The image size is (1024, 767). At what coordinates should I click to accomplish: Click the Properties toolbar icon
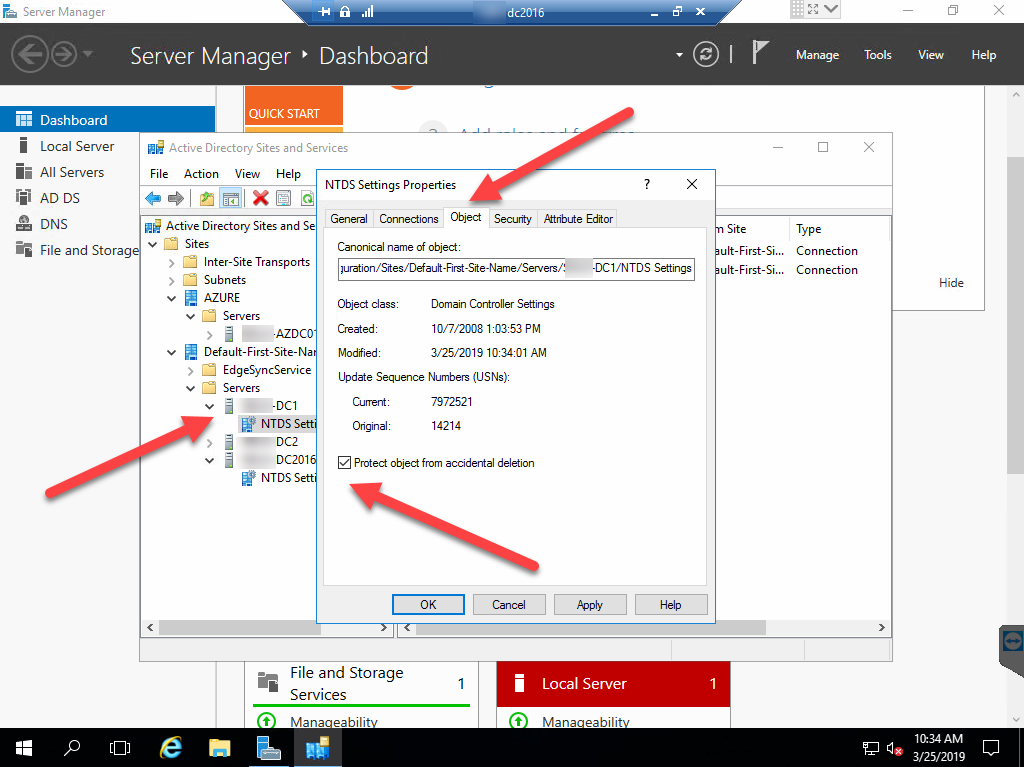pos(283,198)
